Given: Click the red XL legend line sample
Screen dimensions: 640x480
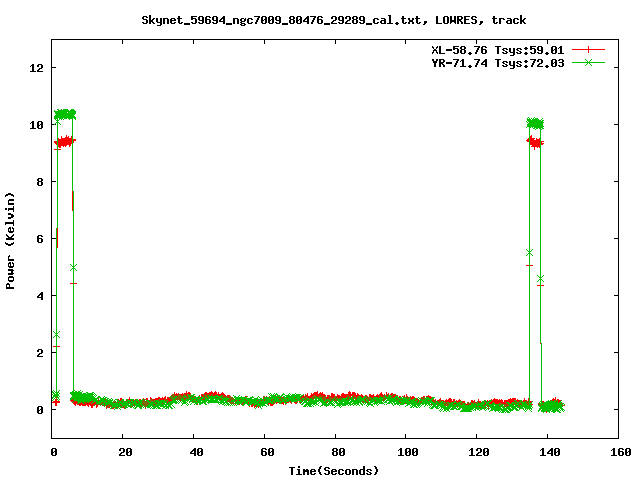Looking at the screenshot, I should 588,50.
